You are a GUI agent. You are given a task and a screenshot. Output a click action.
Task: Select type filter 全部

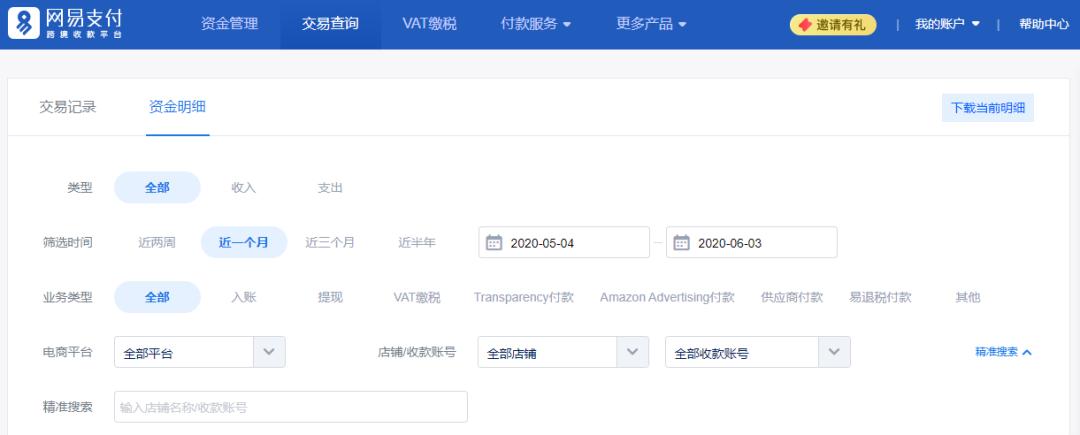[157, 187]
